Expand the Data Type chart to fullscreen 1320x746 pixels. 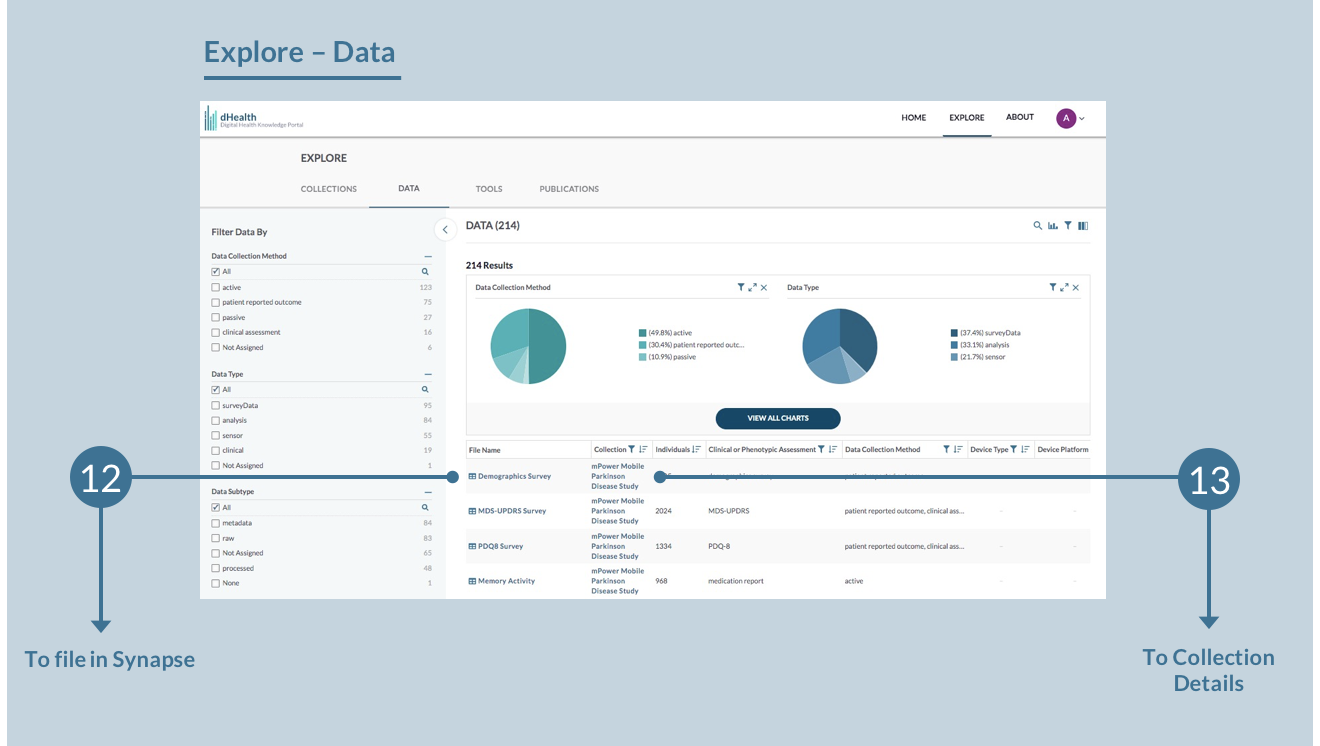(x=1064, y=287)
